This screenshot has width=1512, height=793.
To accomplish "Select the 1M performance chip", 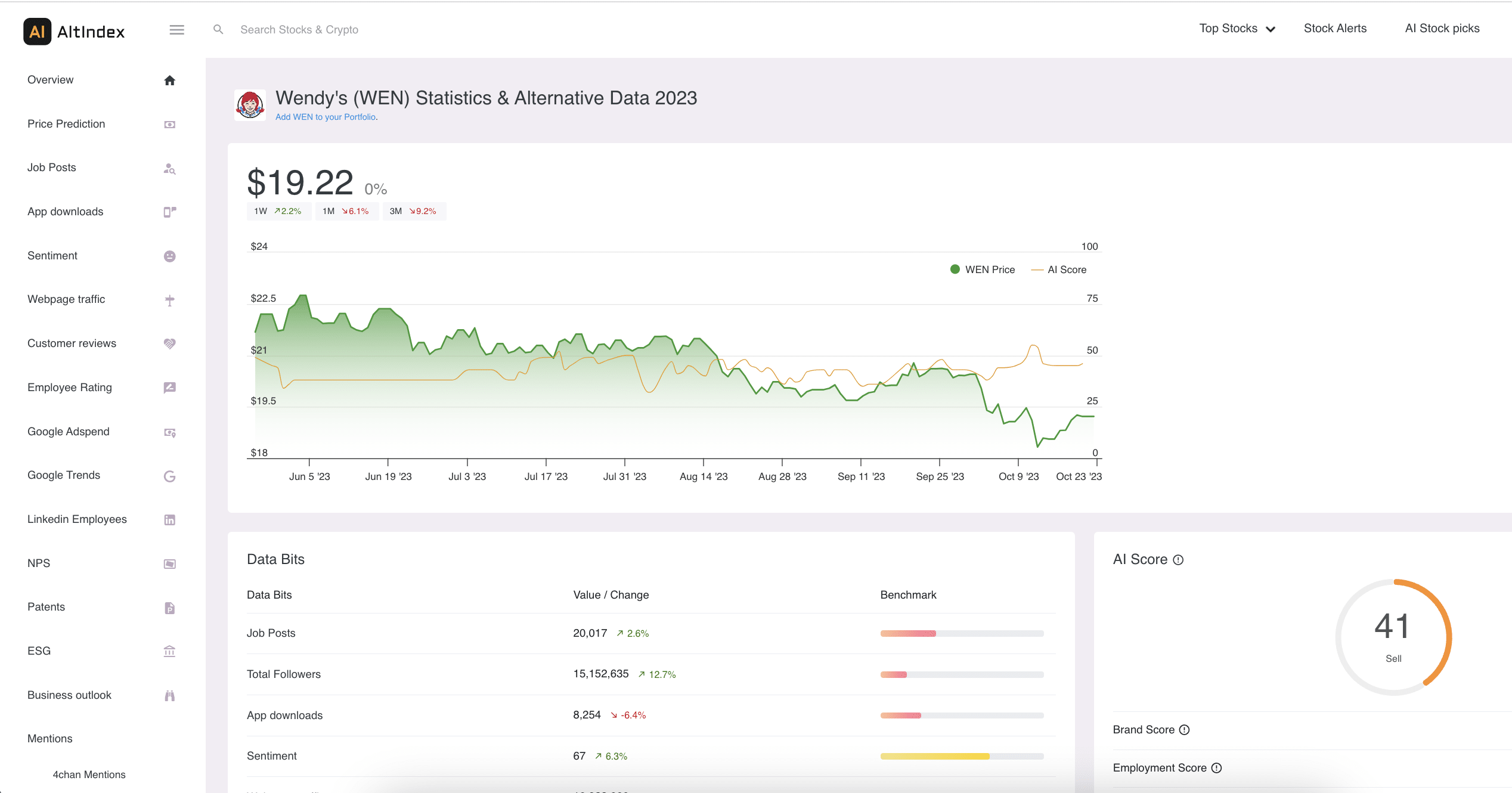I will (346, 211).
